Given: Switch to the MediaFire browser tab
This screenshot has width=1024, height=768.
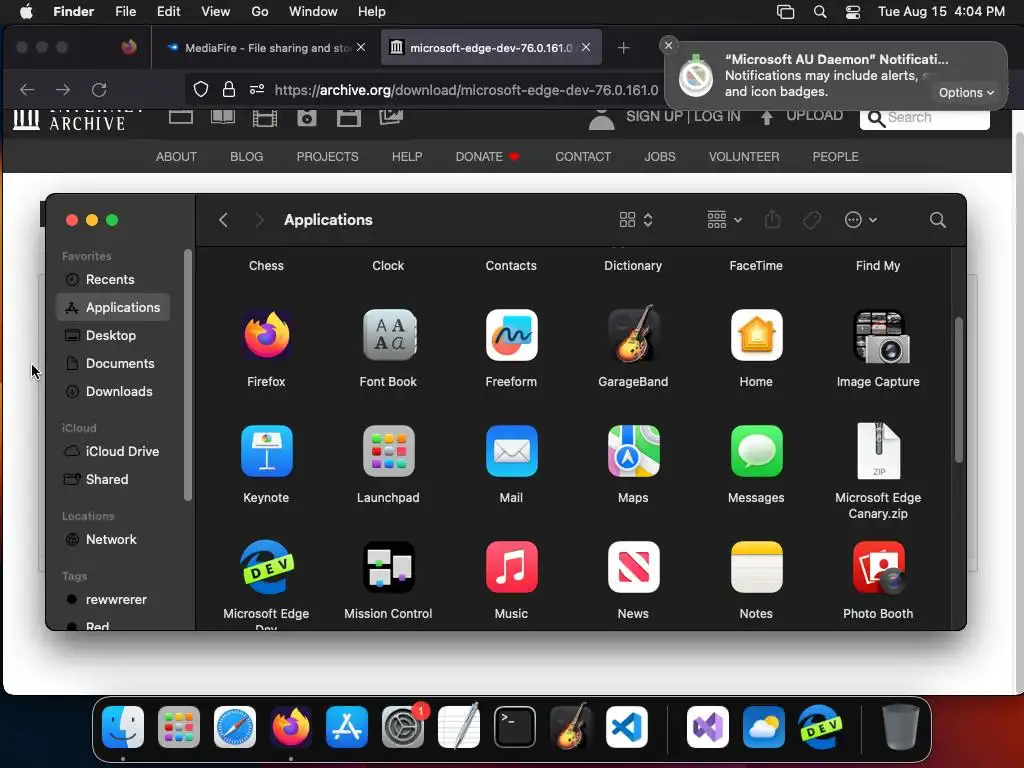Looking at the screenshot, I should tap(266, 48).
